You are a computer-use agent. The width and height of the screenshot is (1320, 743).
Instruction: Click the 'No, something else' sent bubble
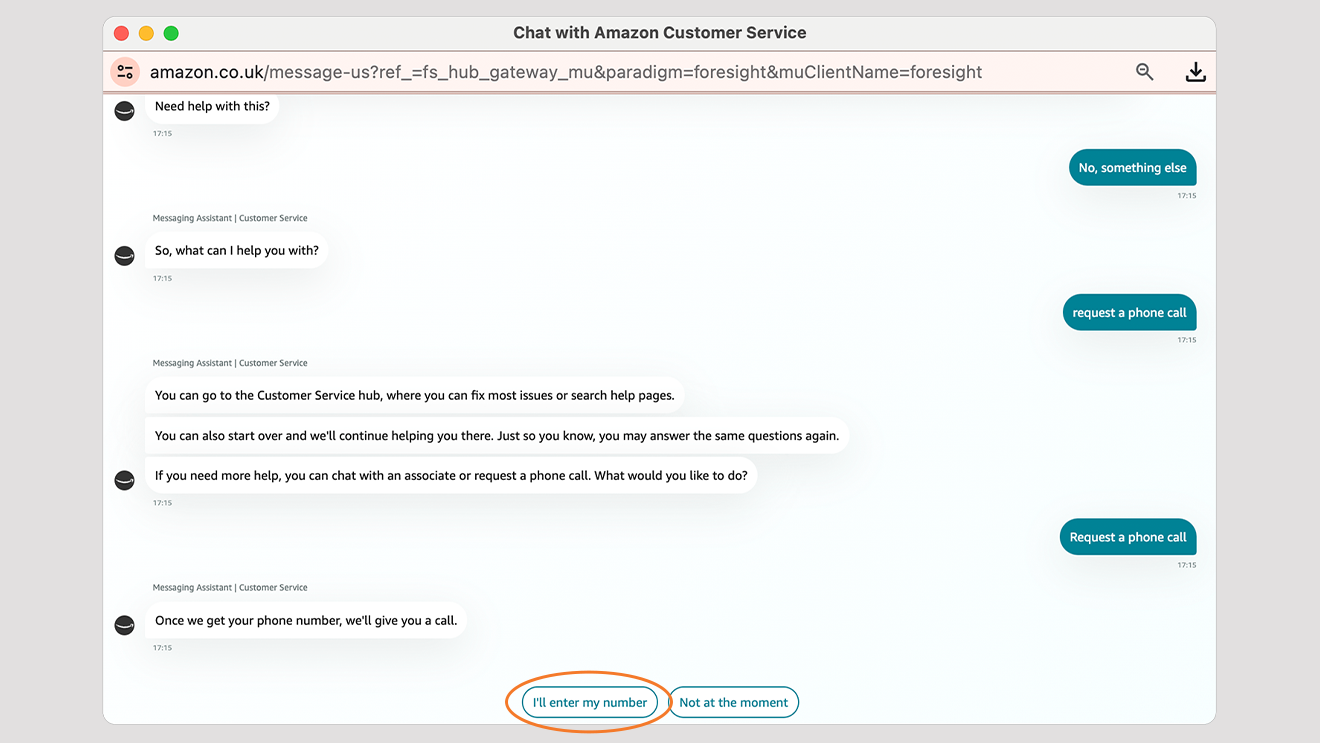pos(1132,168)
